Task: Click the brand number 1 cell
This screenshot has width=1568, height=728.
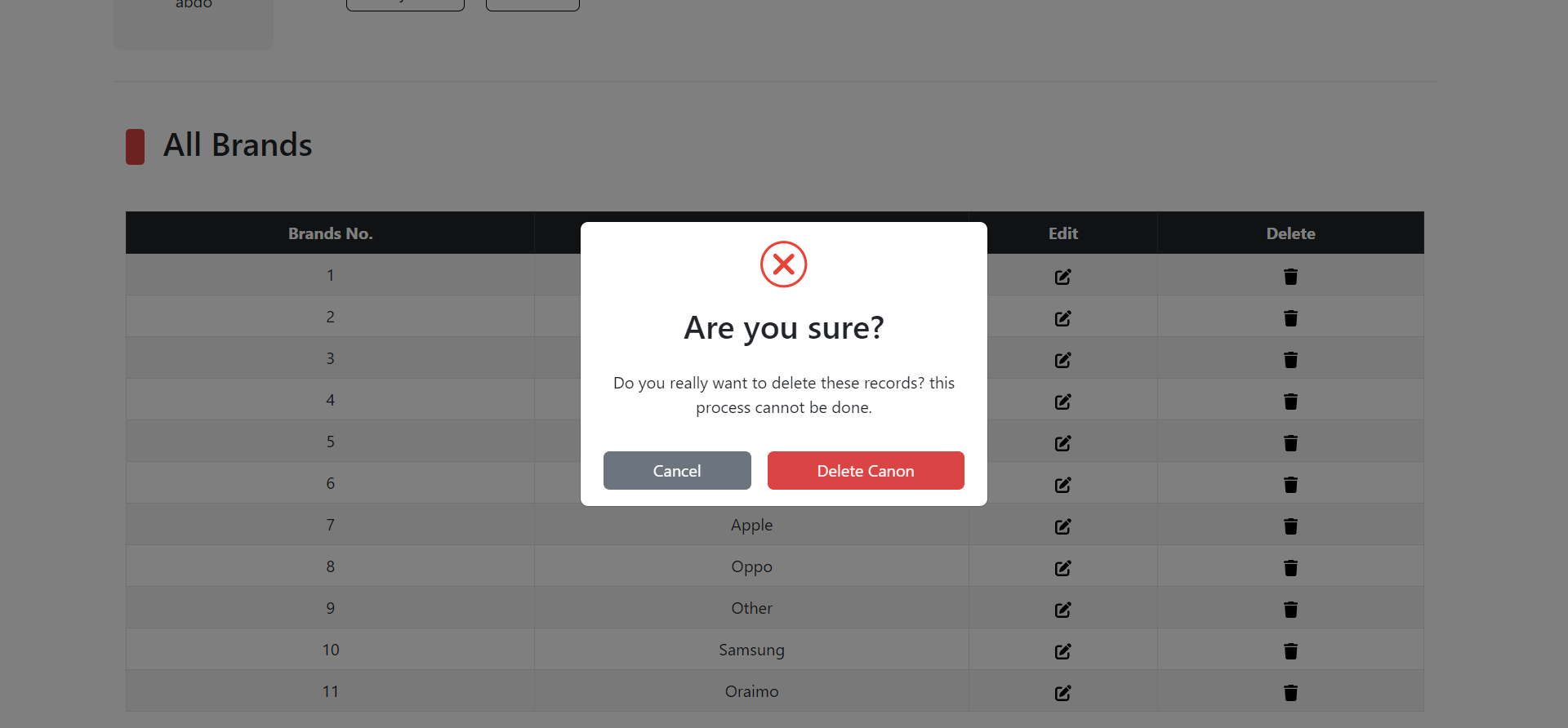Action: (330, 275)
